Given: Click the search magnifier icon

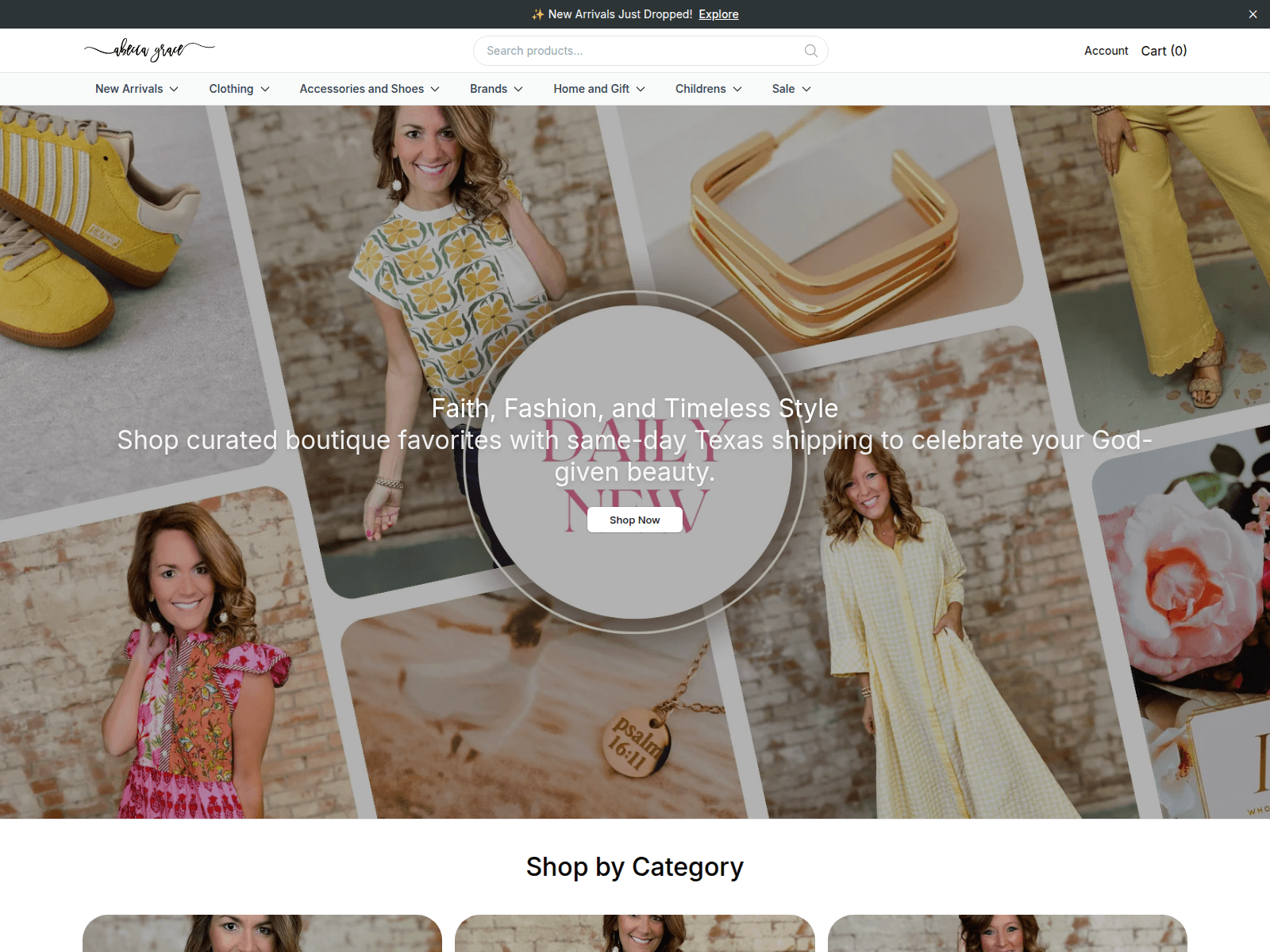Looking at the screenshot, I should 810,51.
